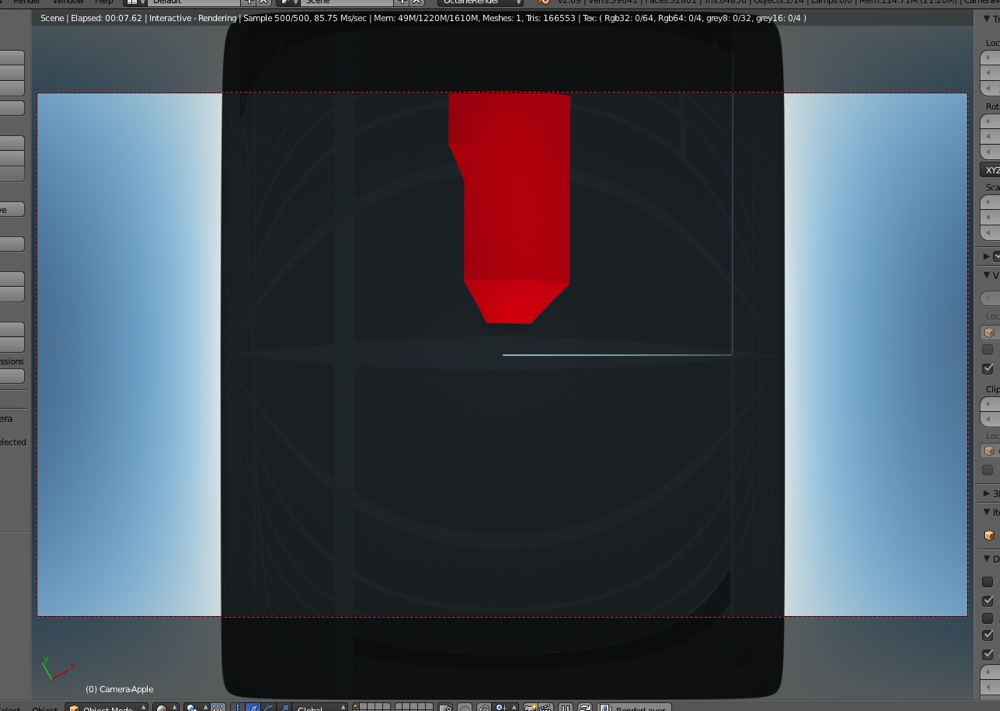Viewport: 1000px width, 711px height.
Task: Open the OctaneRender engine dropdown
Action: coord(480,2)
